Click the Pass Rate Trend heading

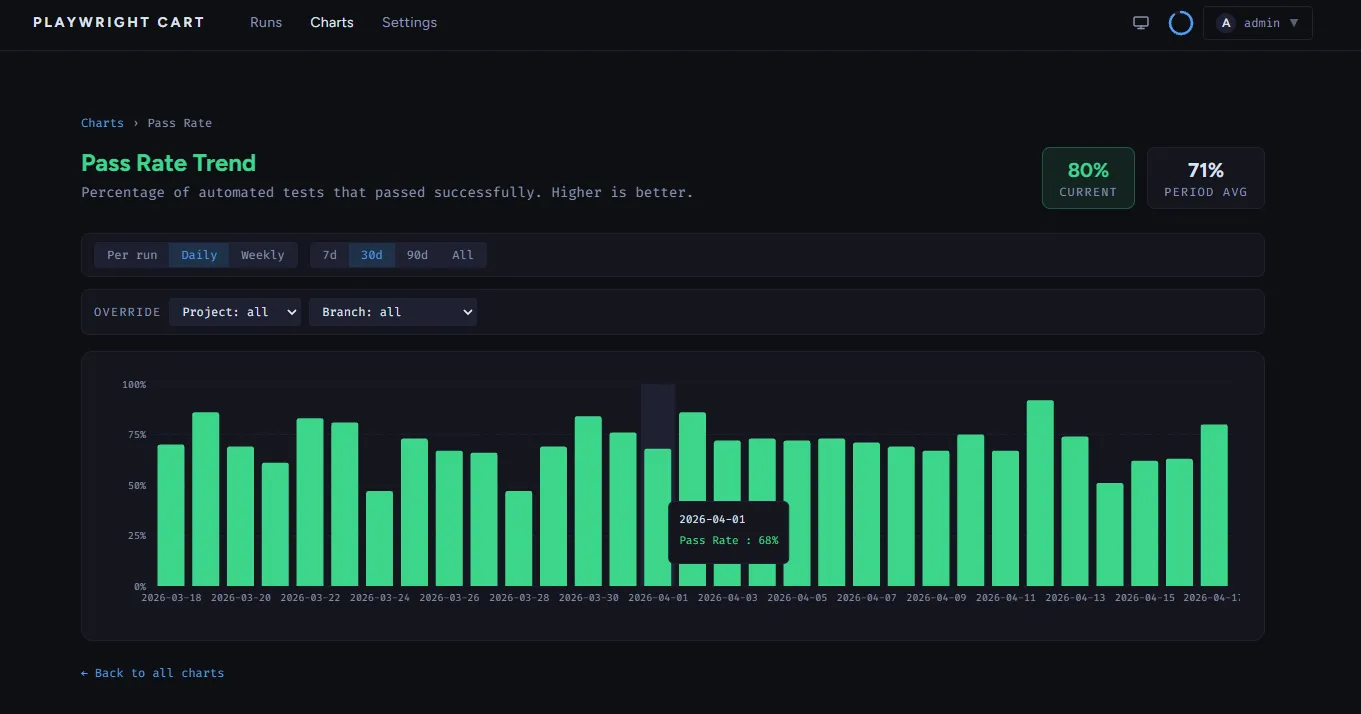[x=168, y=163]
